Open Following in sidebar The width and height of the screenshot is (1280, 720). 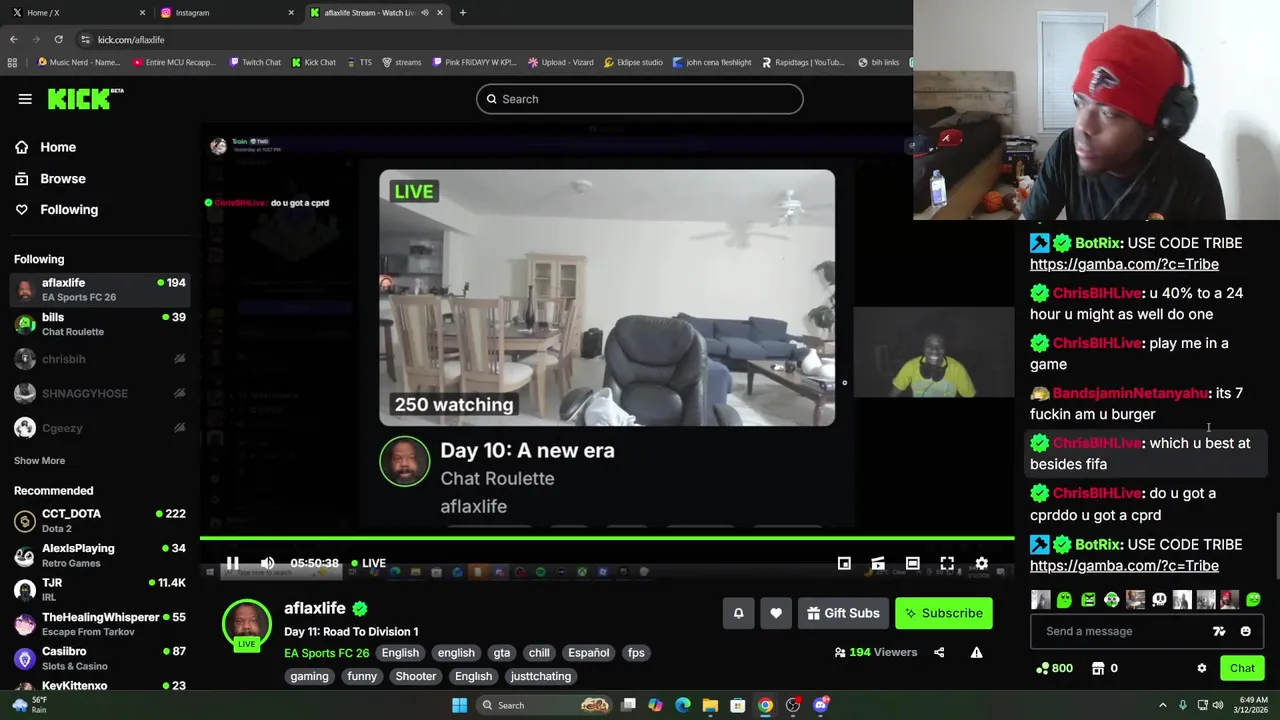coord(69,209)
